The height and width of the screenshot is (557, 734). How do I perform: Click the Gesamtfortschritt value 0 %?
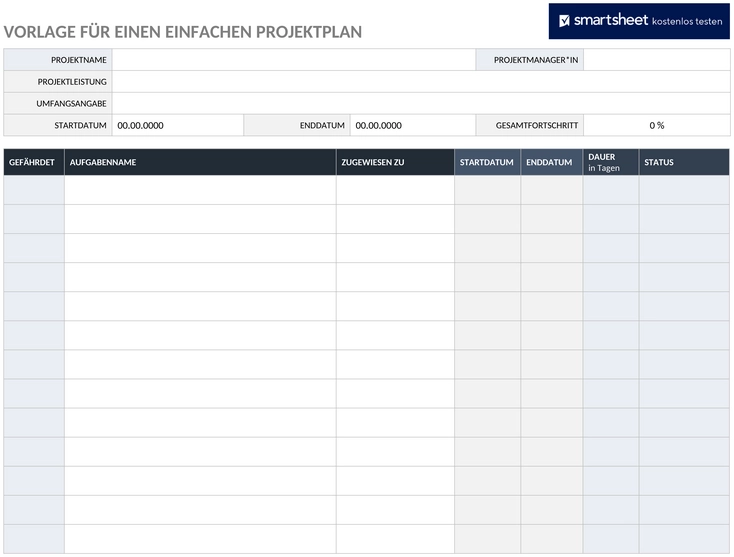[x=657, y=125]
